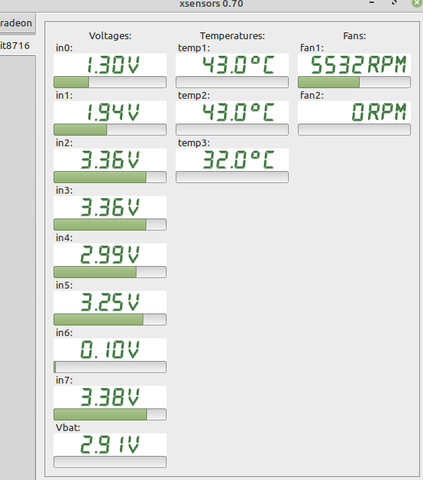Click the temp1 43.0°C readout
This screenshot has height=480, width=423.
click(232, 65)
